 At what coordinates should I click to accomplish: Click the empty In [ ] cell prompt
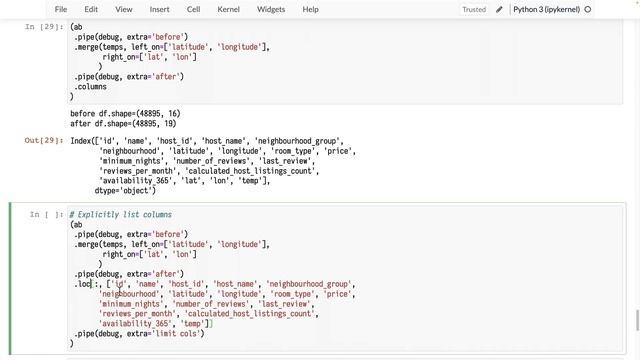[x=47, y=215]
